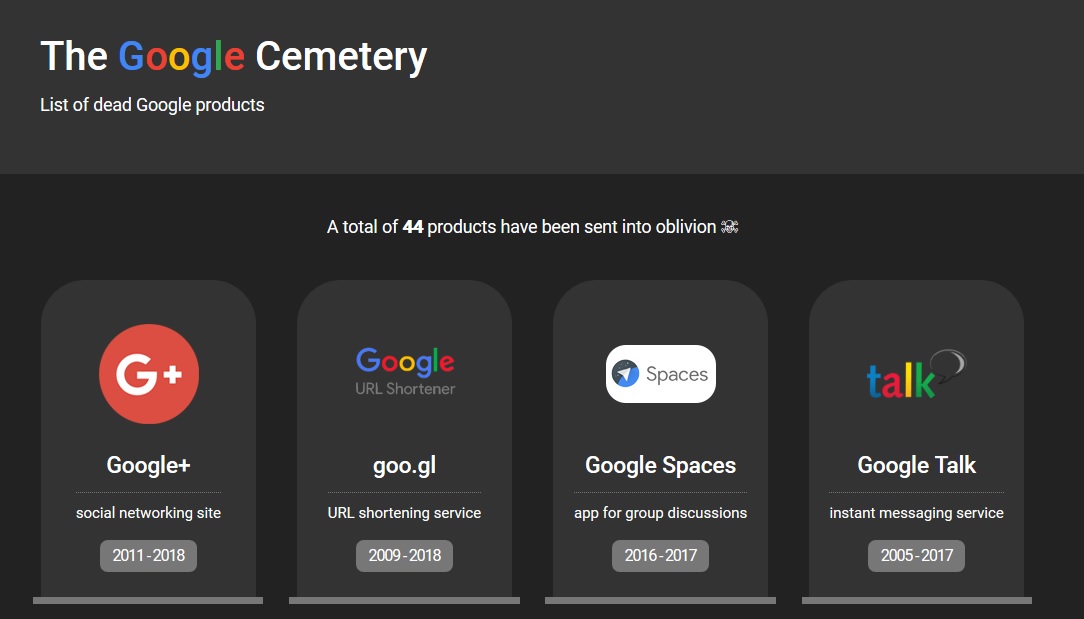Viewport: 1084px width, 619px height.
Task: Click the 2011-2018 date badge
Action: click(149, 555)
